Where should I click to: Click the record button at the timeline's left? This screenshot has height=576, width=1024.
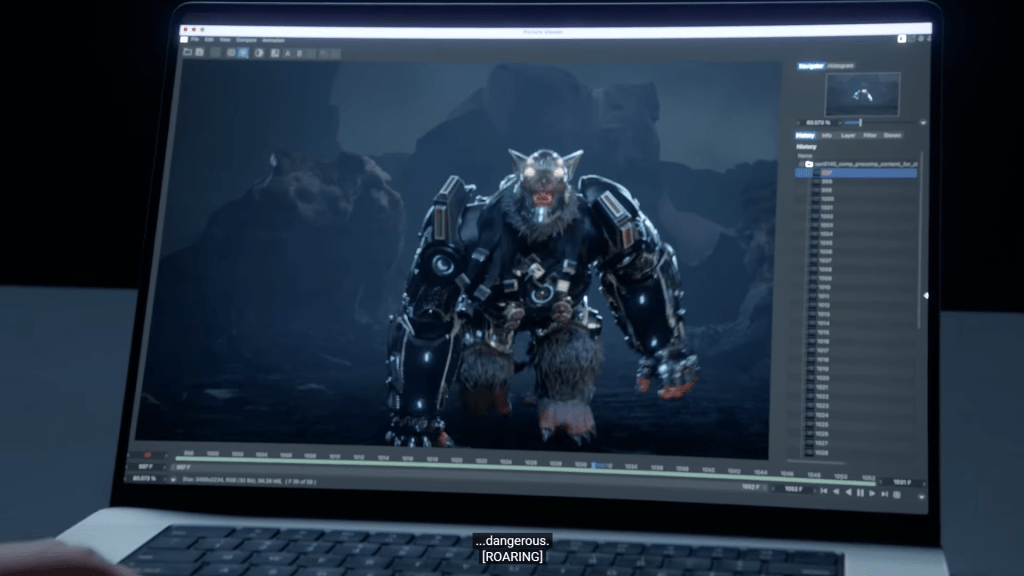pyautogui.click(x=146, y=453)
